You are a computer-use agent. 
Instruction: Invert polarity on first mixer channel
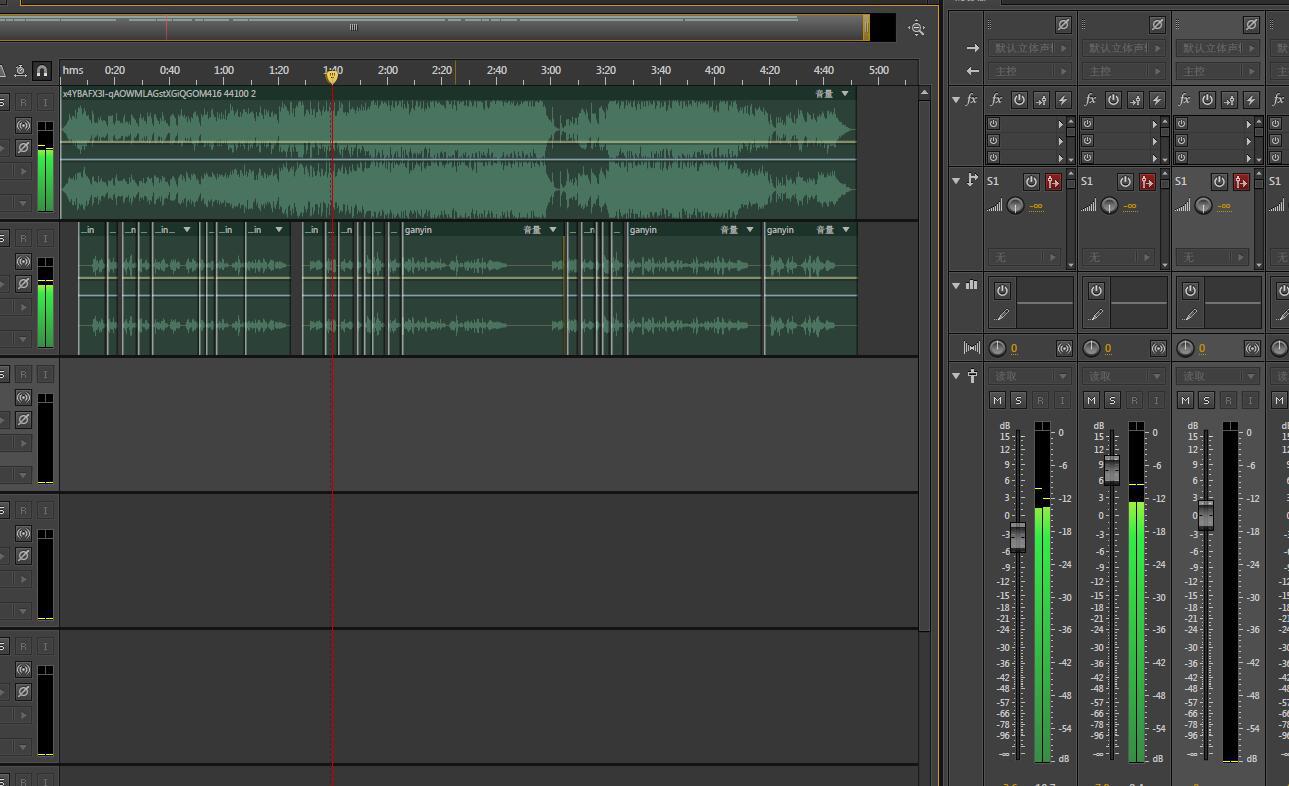(1063, 24)
